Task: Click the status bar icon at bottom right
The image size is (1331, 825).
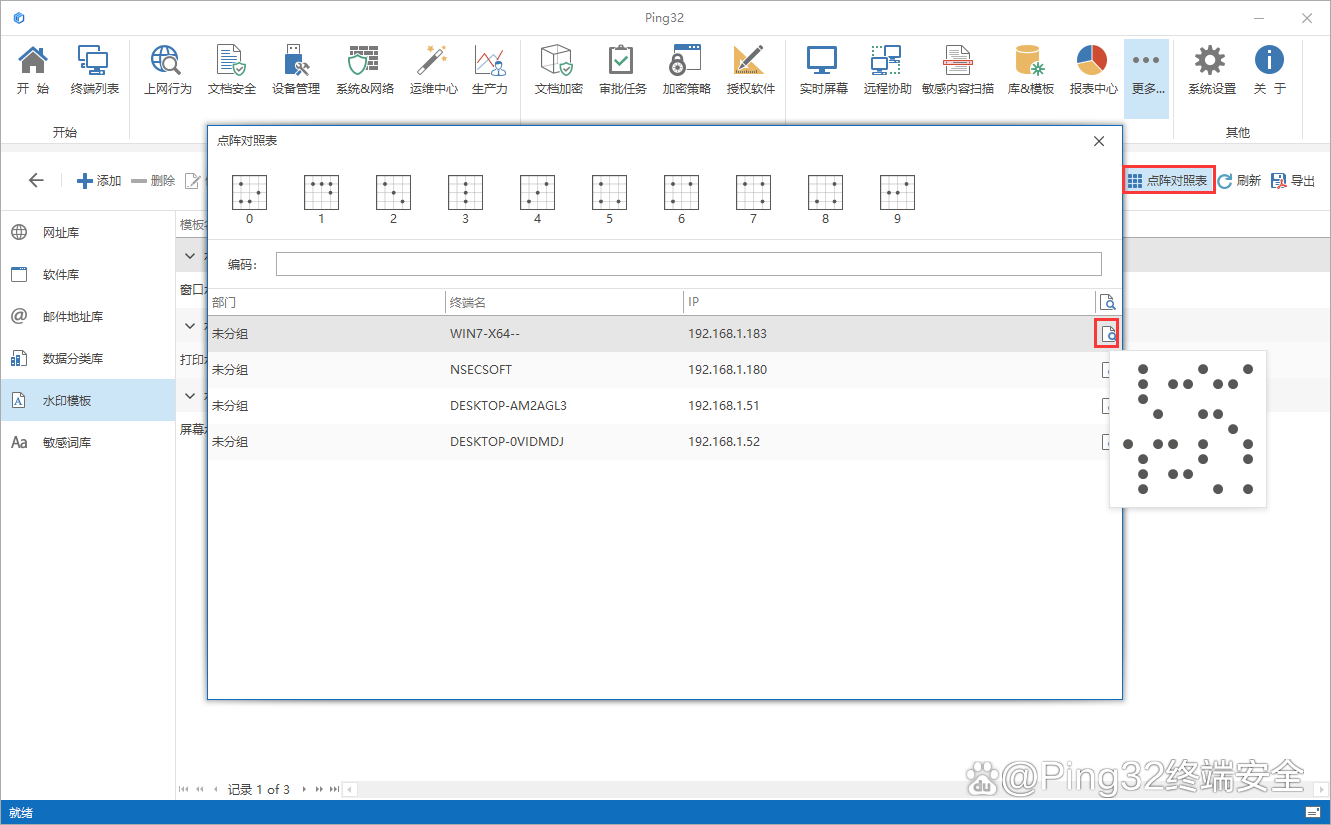Action: [1313, 812]
